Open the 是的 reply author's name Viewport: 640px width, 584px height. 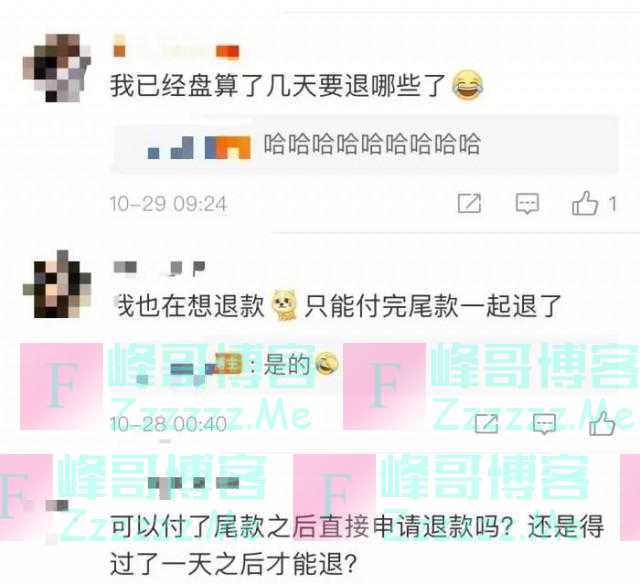[190, 366]
